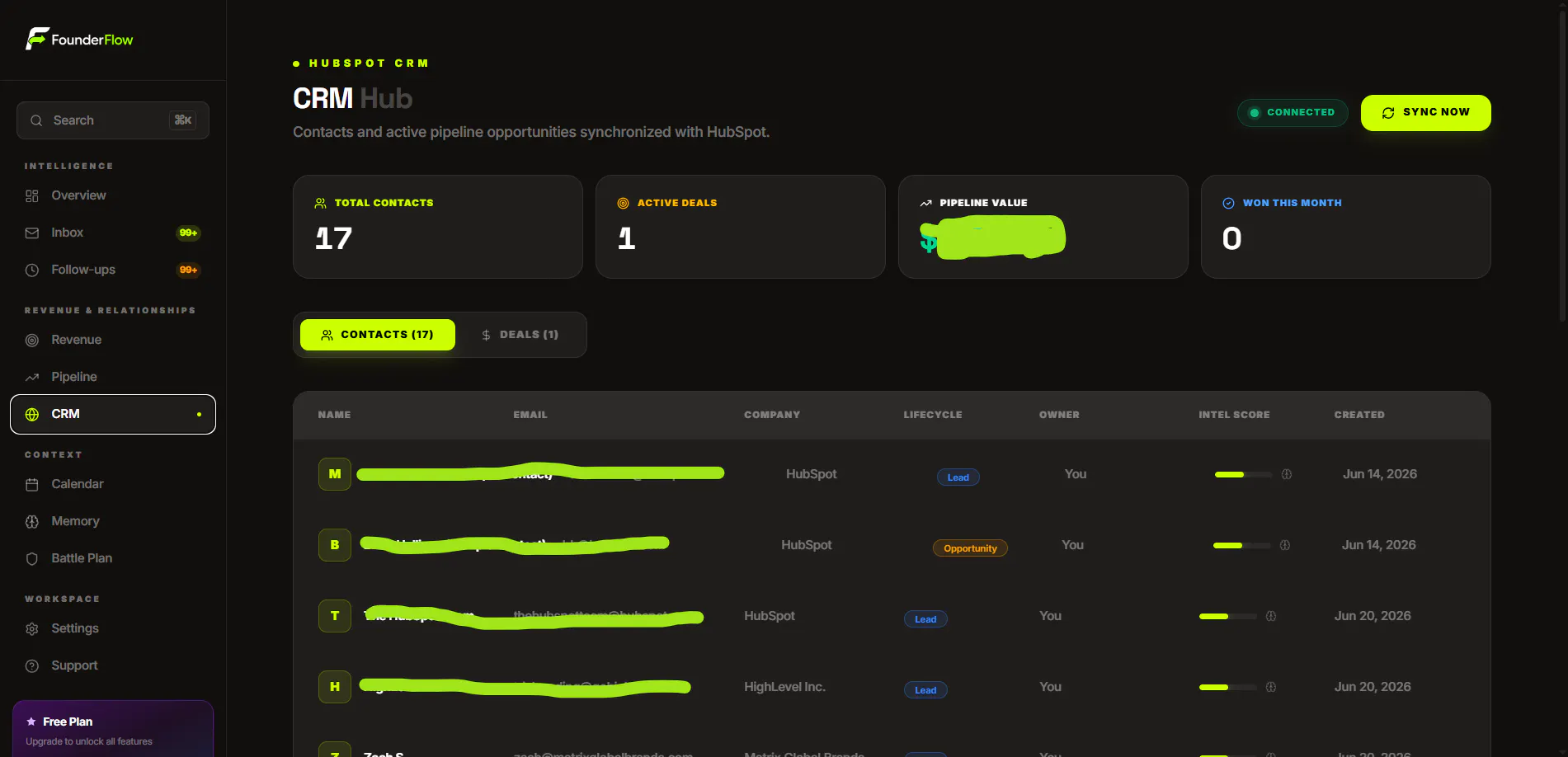Click the H avatar in the HighLevel row
This screenshot has height=757, width=1568.
coord(335,687)
